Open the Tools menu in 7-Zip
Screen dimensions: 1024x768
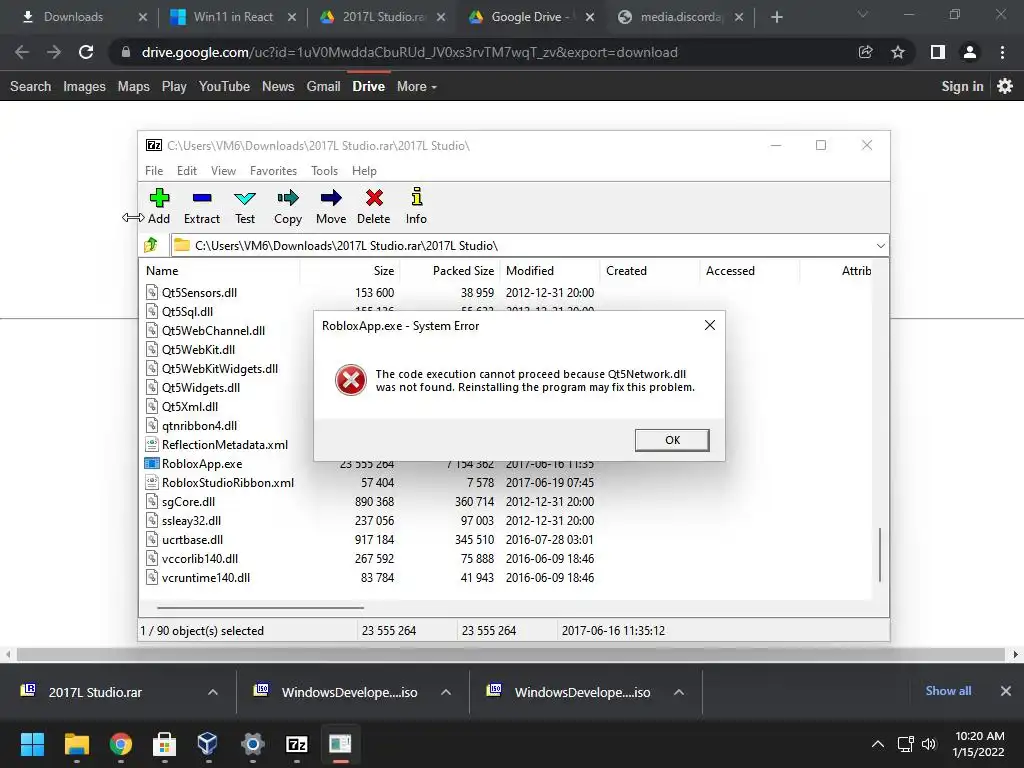[x=325, y=170]
